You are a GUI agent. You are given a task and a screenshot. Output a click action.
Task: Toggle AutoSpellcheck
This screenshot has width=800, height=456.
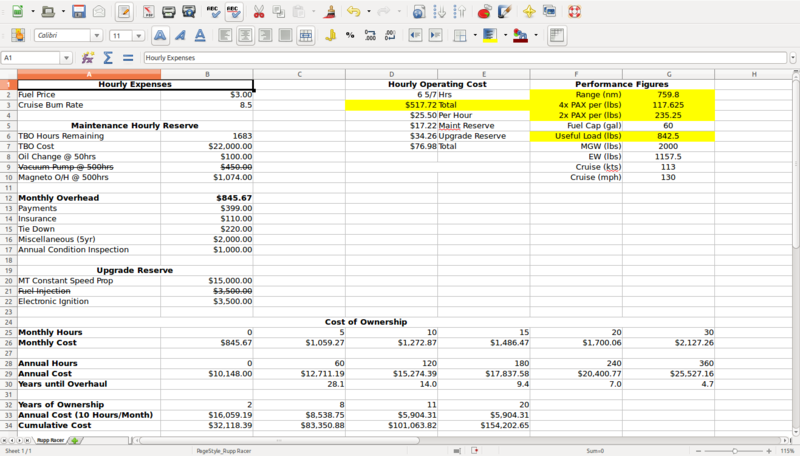pyautogui.click(x=233, y=12)
